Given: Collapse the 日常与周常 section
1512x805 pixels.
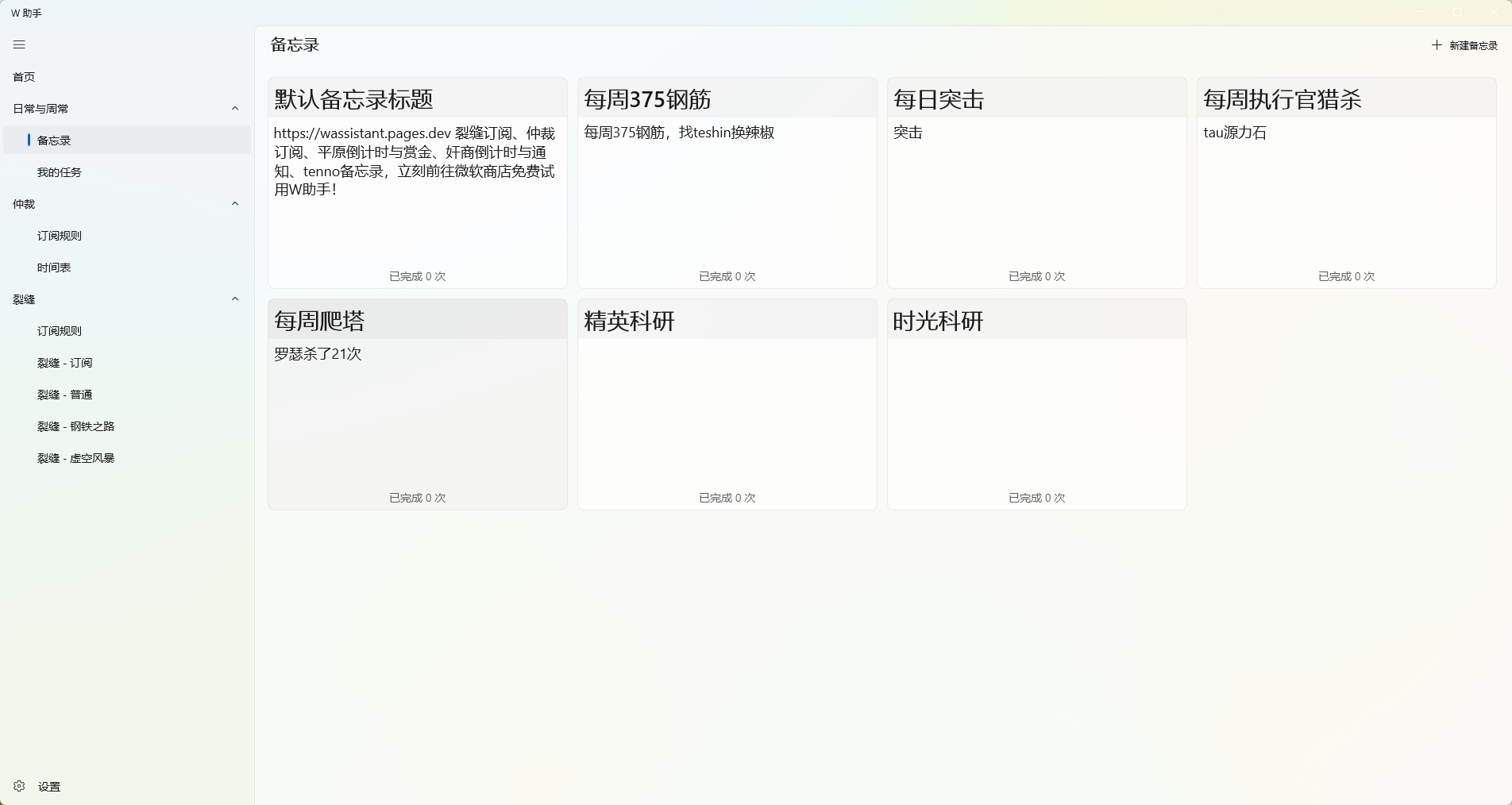Looking at the screenshot, I should coord(235,109).
